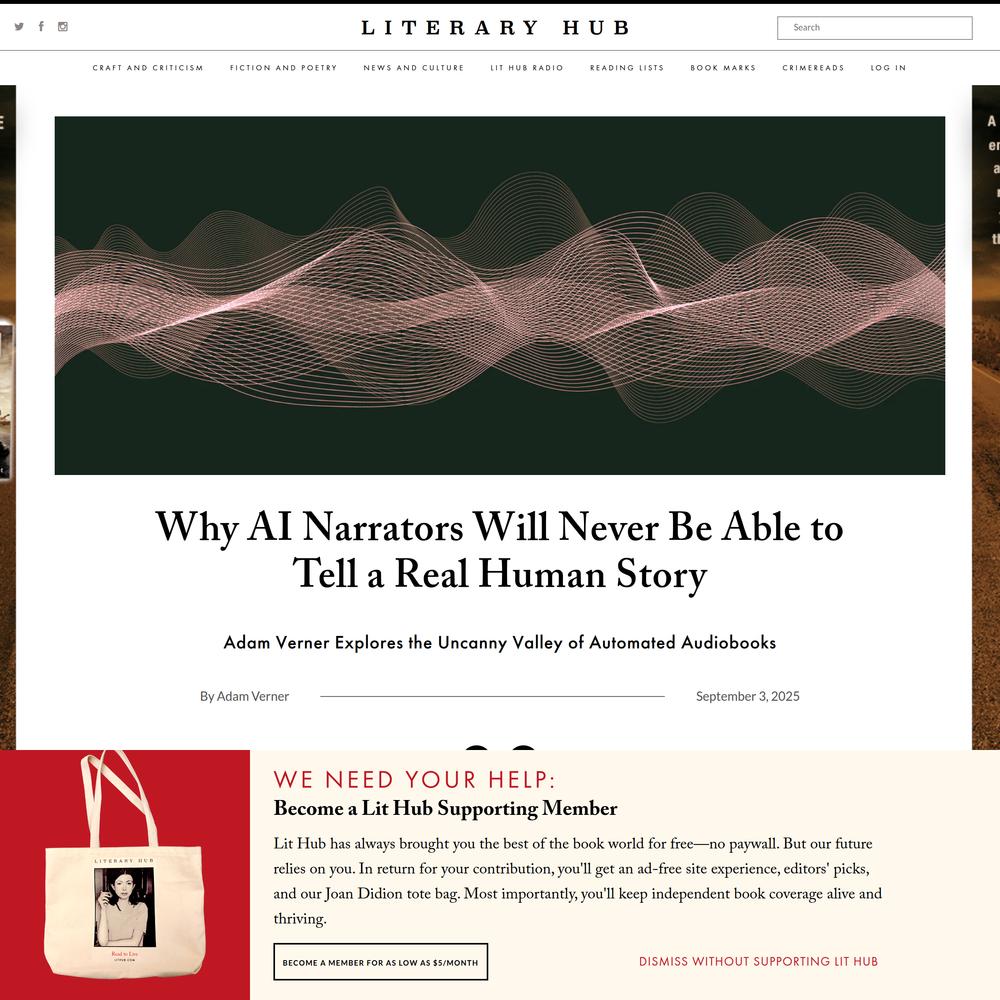The image size is (1000, 1000).
Task: Open the Craft and Criticism menu
Action: point(148,68)
